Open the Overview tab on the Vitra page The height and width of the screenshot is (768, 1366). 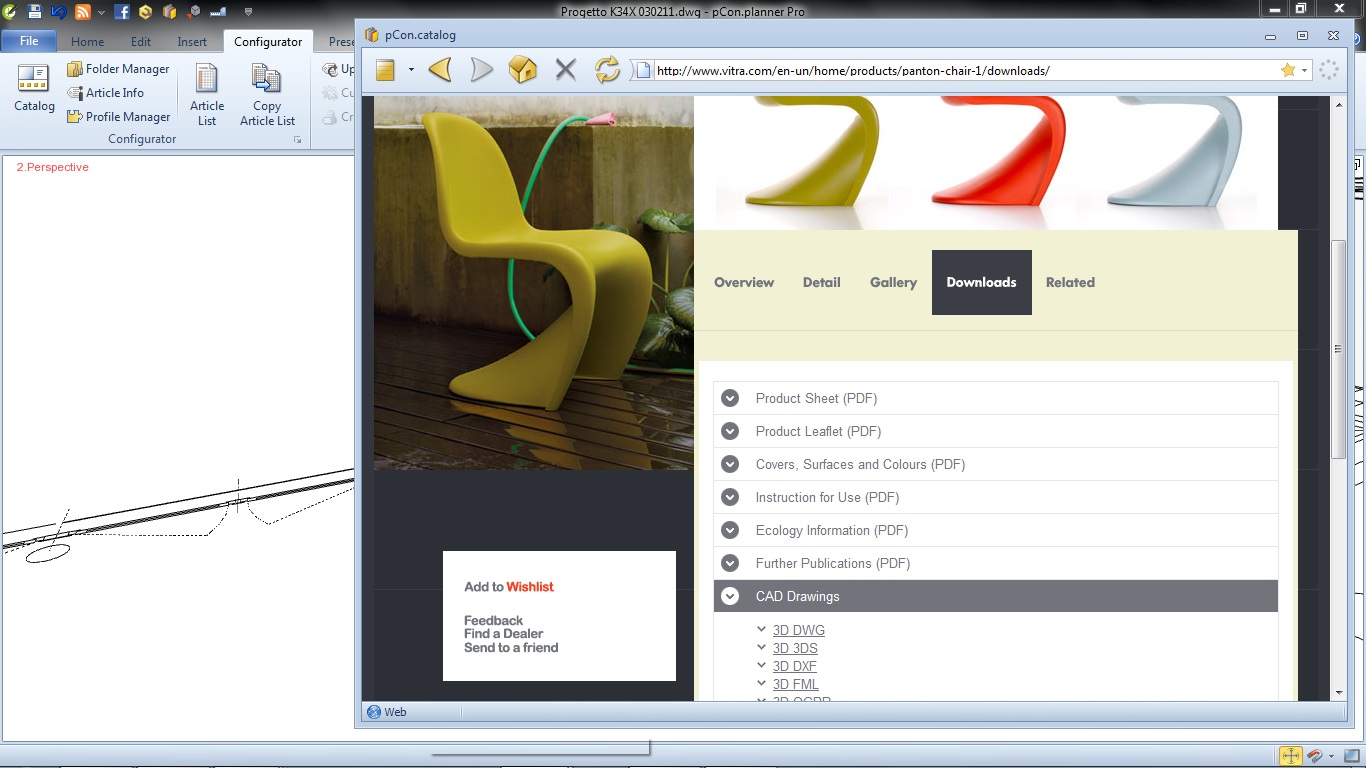[x=744, y=283]
